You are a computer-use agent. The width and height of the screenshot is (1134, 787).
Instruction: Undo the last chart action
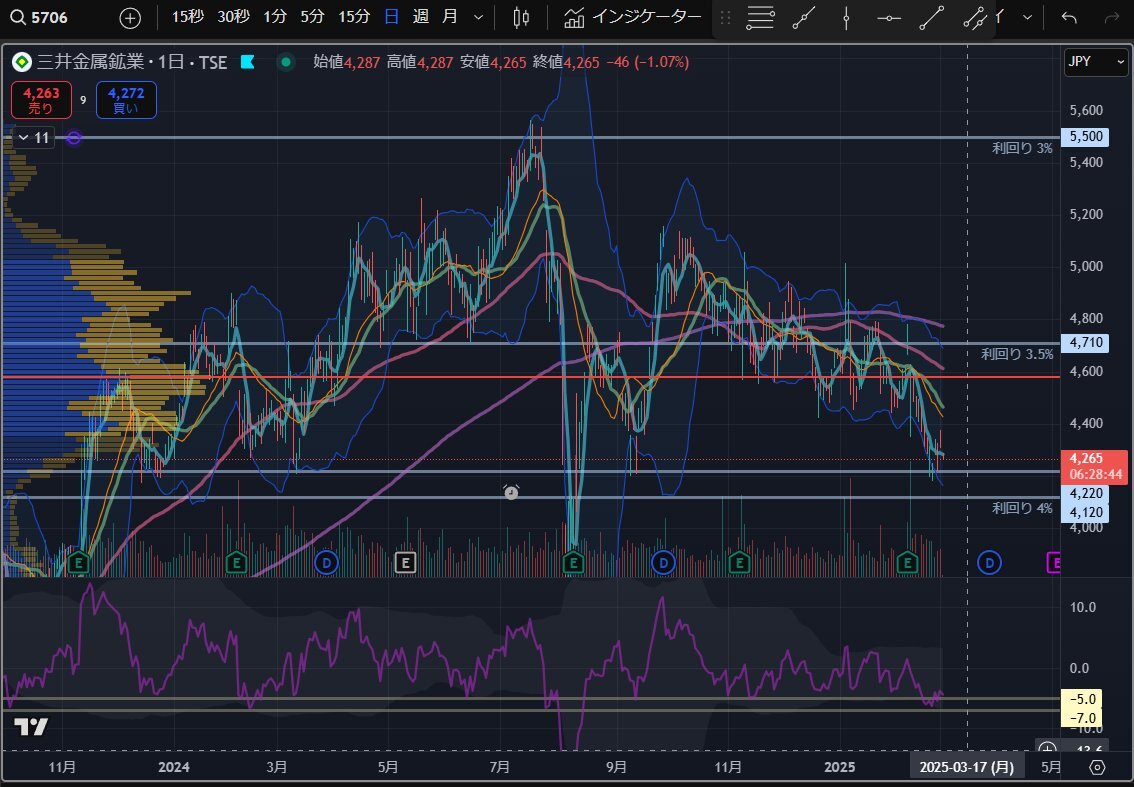point(1069,18)
